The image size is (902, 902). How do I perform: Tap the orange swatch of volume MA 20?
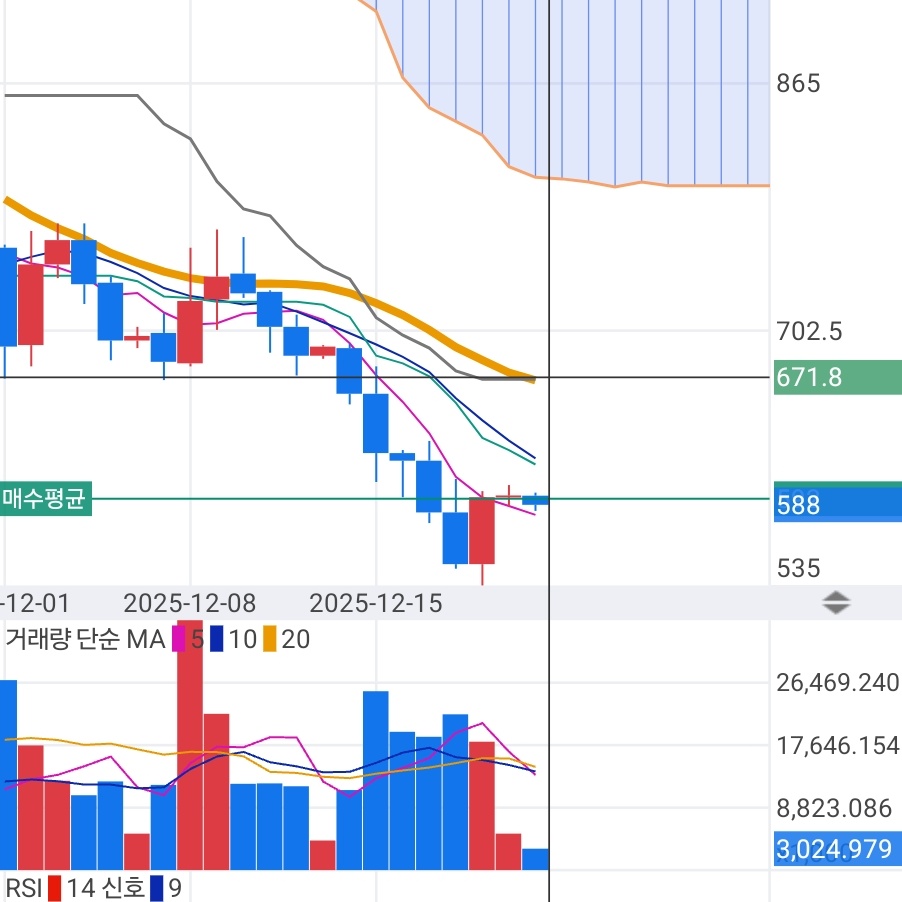(x=269, y=639)
